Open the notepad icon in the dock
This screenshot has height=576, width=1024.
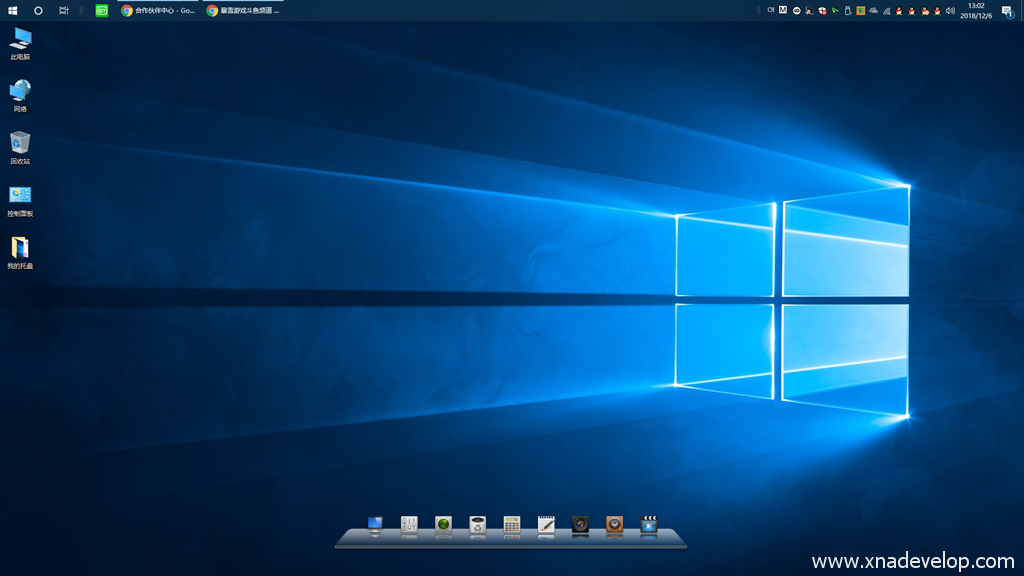coord(546,525)
